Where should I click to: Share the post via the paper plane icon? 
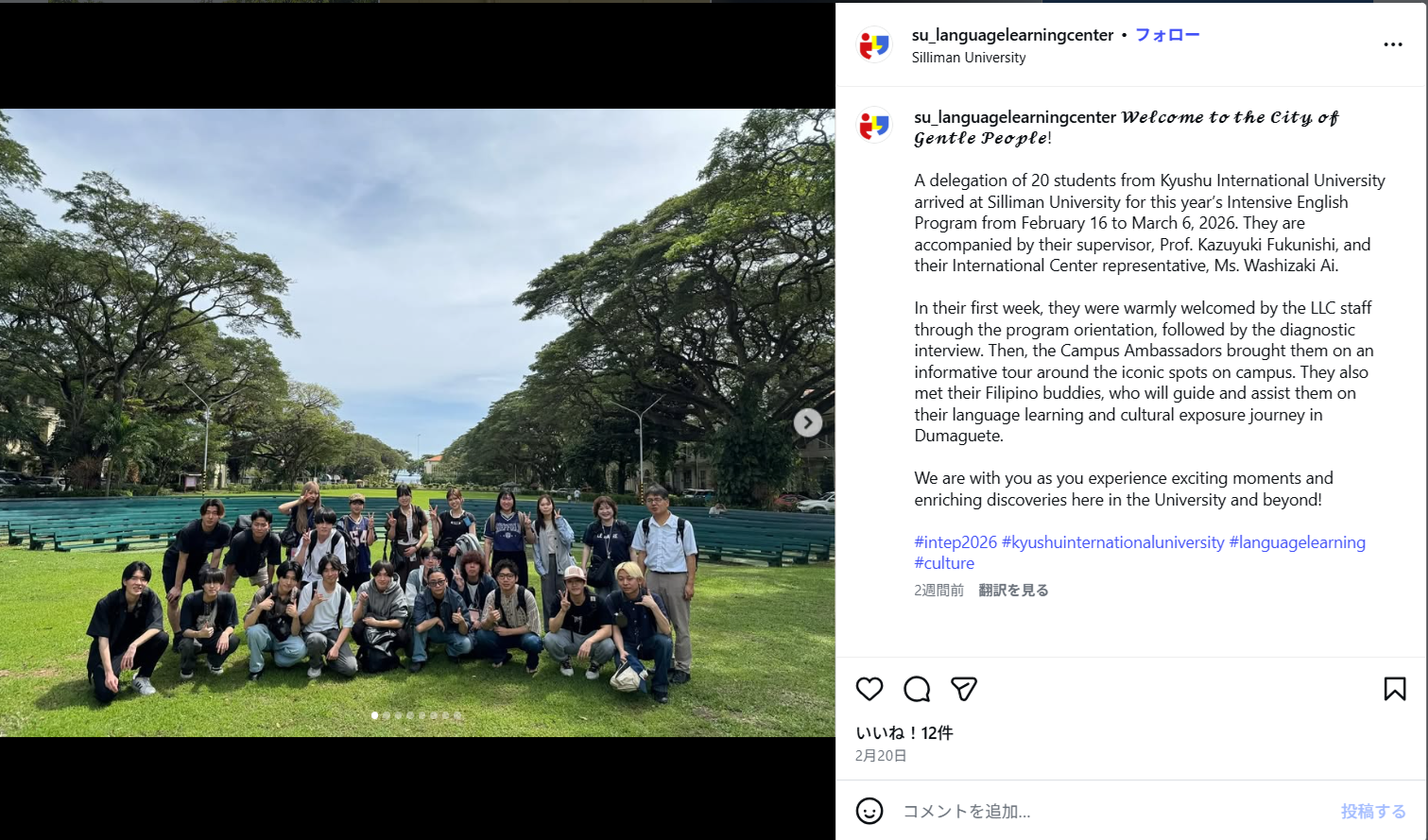point(964,689)
